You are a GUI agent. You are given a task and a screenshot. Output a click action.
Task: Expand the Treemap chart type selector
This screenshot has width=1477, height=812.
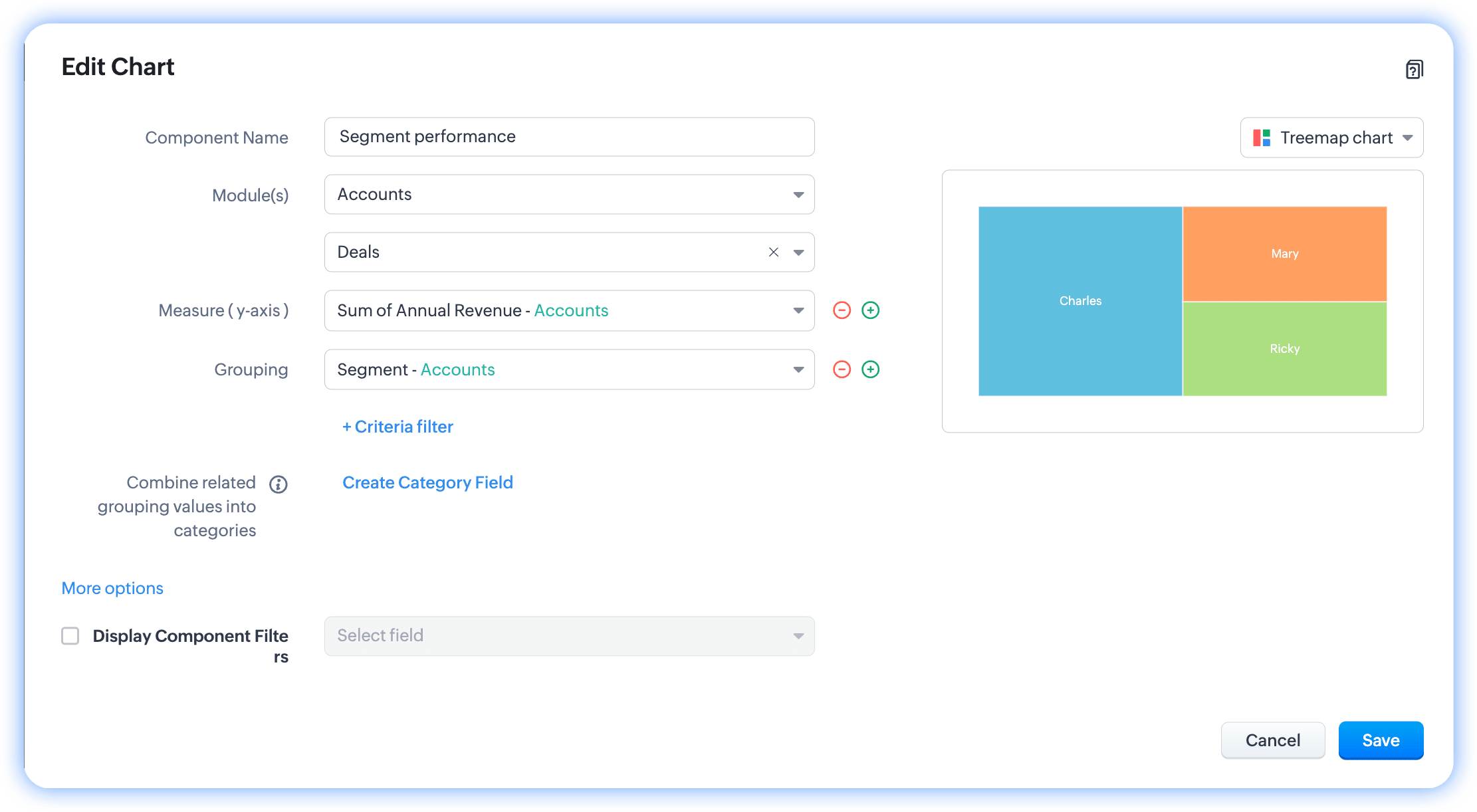pos(1407,138)
